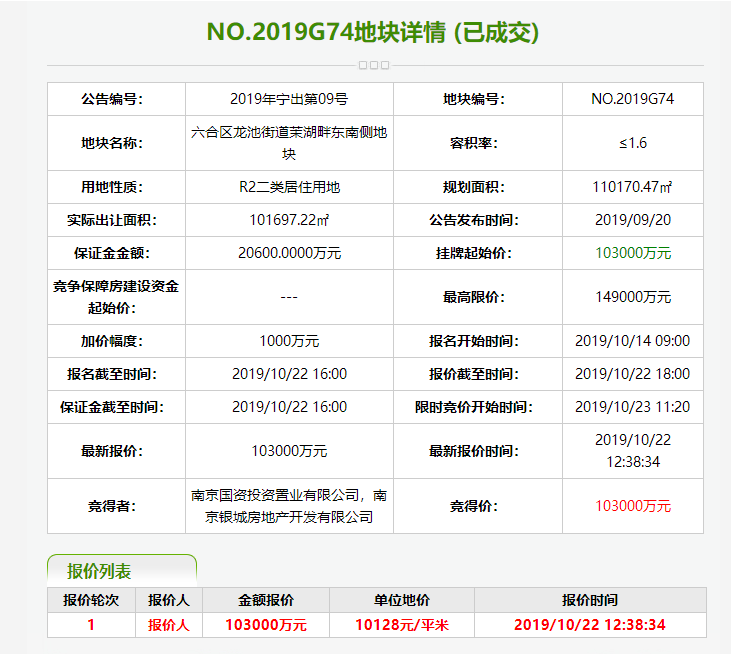Click announcement date 2019/09/20
Viewport: 731px width, 654px height.
click(x=633, y=220)
